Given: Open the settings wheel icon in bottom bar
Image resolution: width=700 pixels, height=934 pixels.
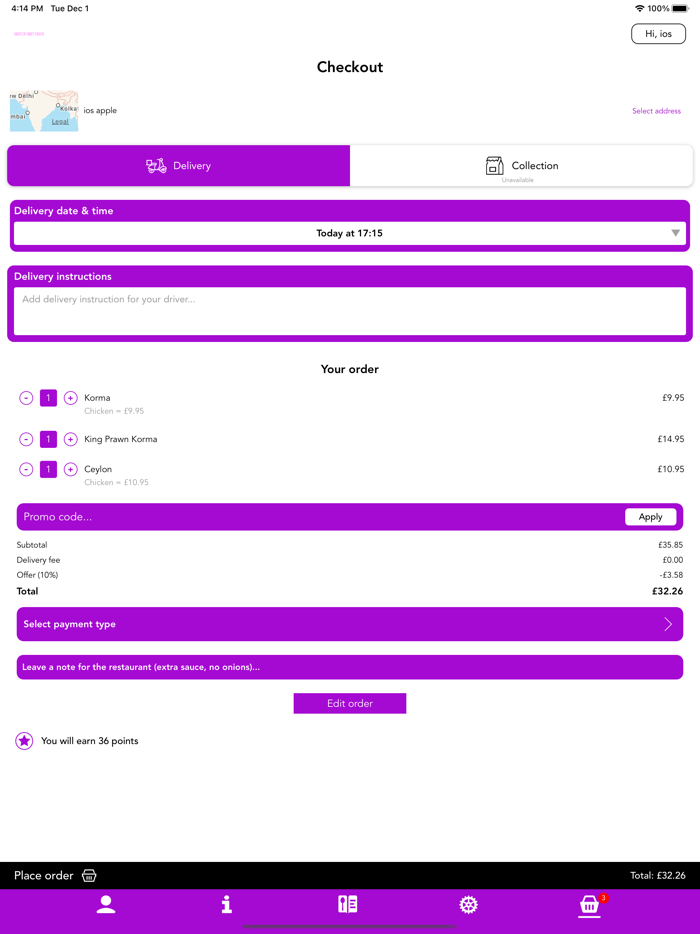Looking at the screenshot, I should [468, 904].
